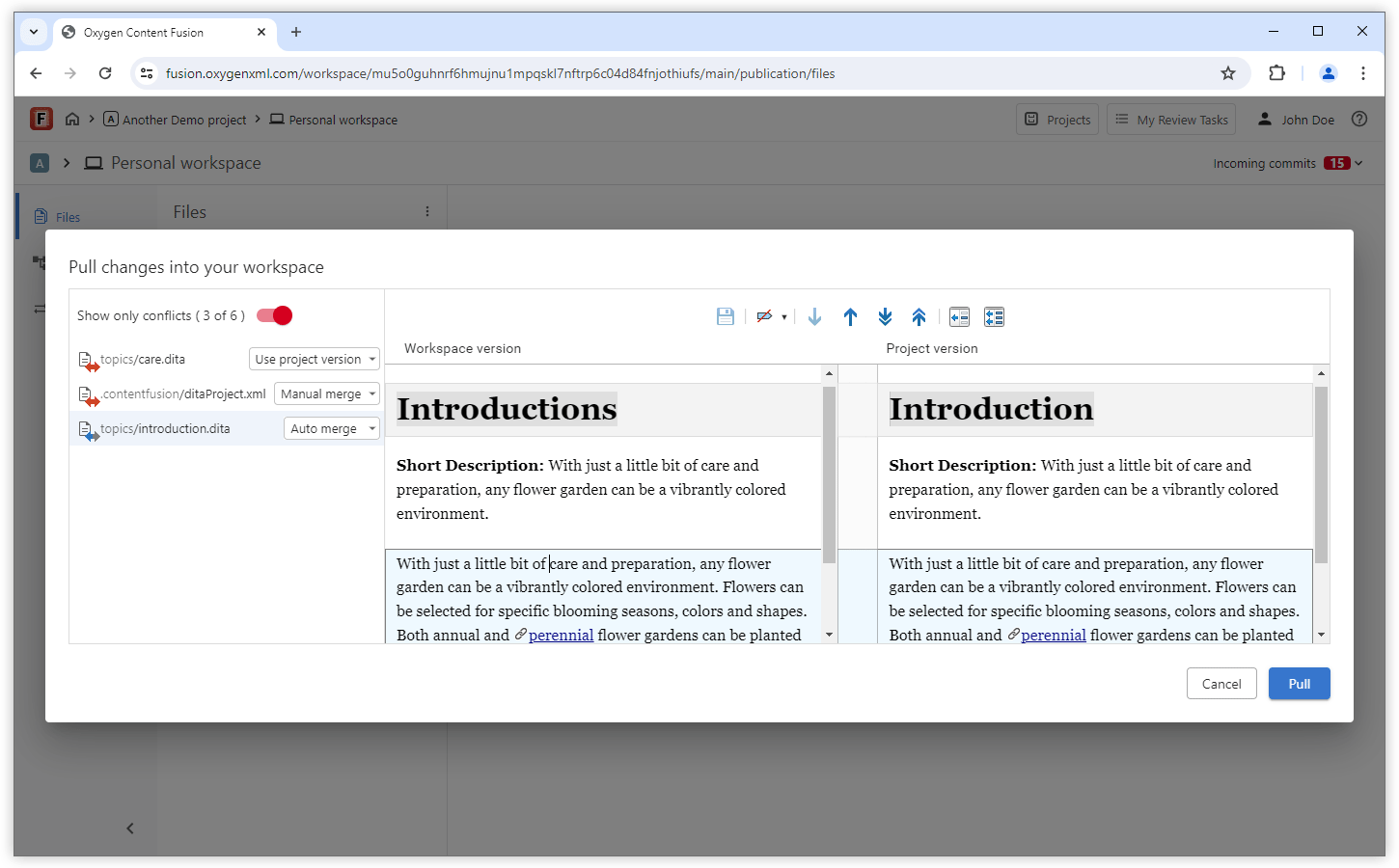This screenshot has height=868, width=1399.
Task: Close the Oxygen Content Fusion tab
Action: point(261,32)
